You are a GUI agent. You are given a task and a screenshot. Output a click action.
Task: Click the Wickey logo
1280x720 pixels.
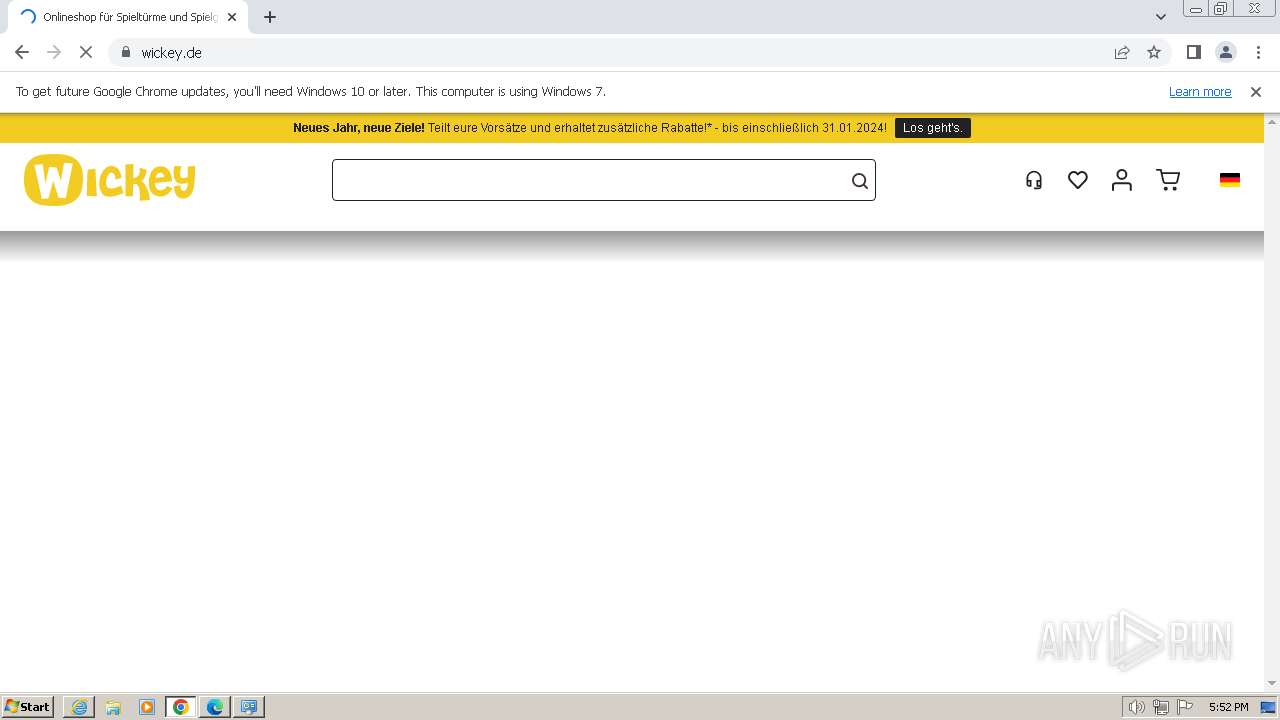tap(110, 180)
